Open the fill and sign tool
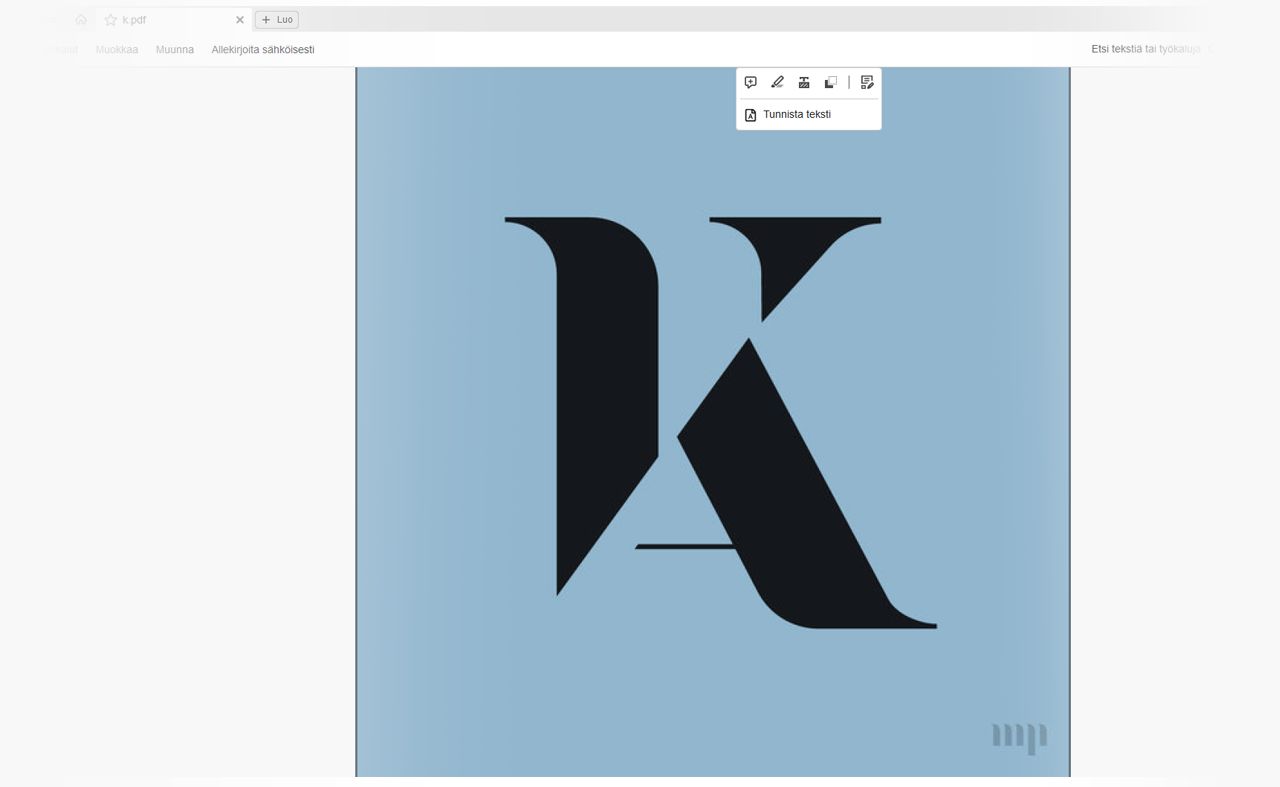The image size is (1280, 787). (867, 83)
